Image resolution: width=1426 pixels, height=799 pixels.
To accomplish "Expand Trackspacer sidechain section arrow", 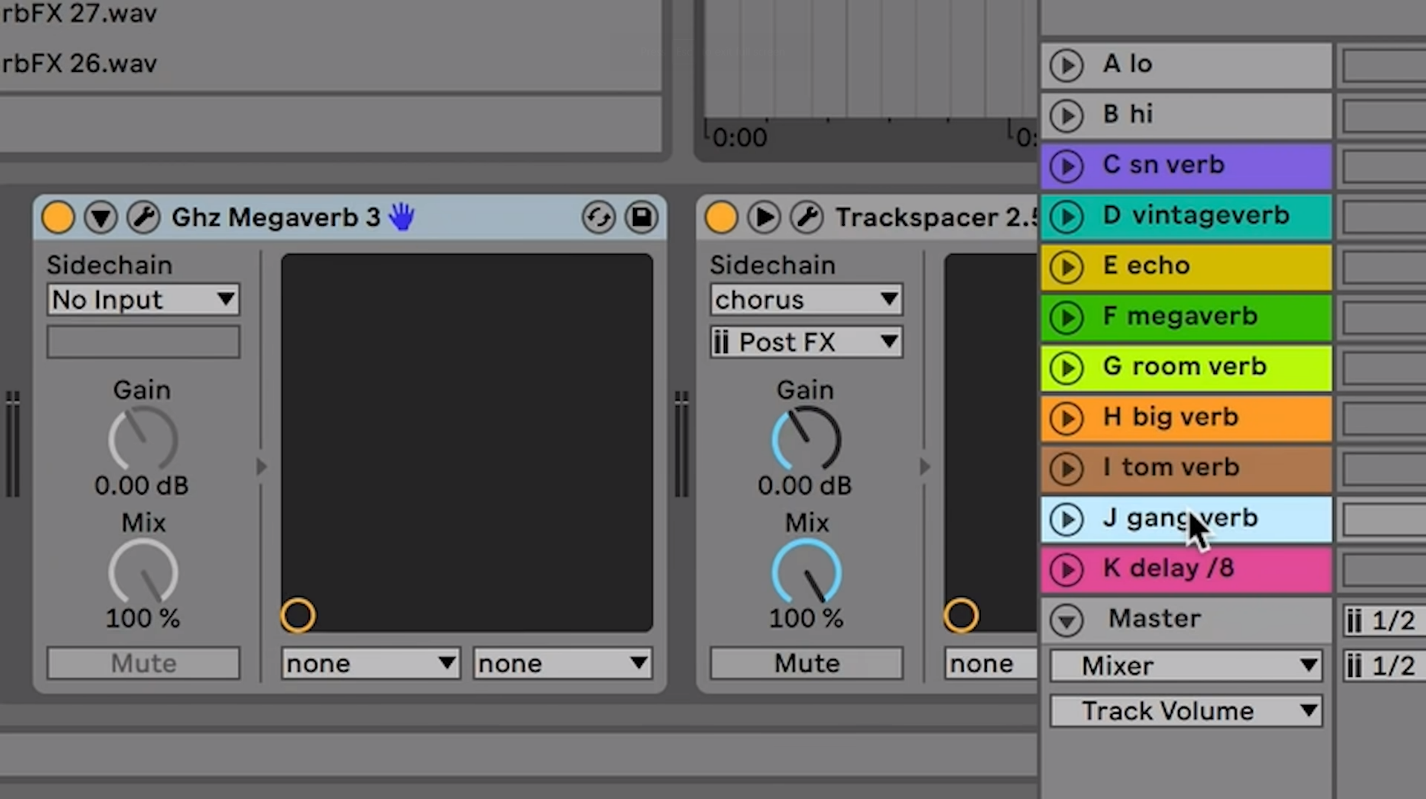I will point(925,466).
